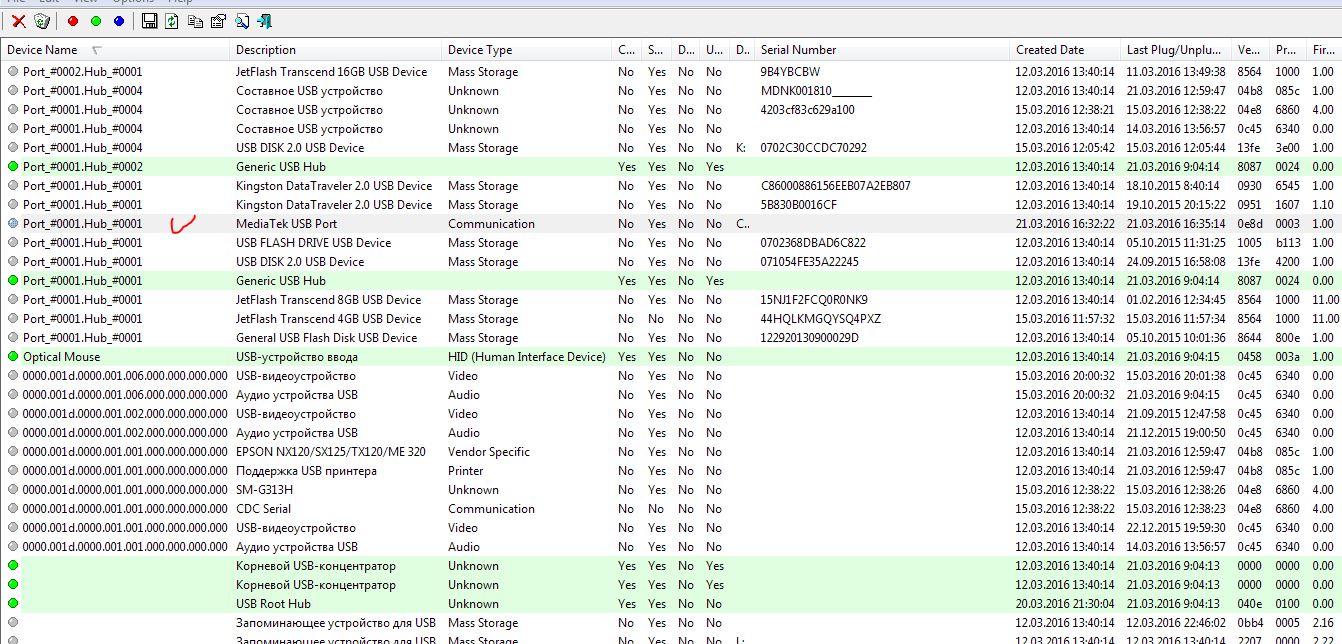Click the Copy selected items icon
1342x644 pixels.
195,21
